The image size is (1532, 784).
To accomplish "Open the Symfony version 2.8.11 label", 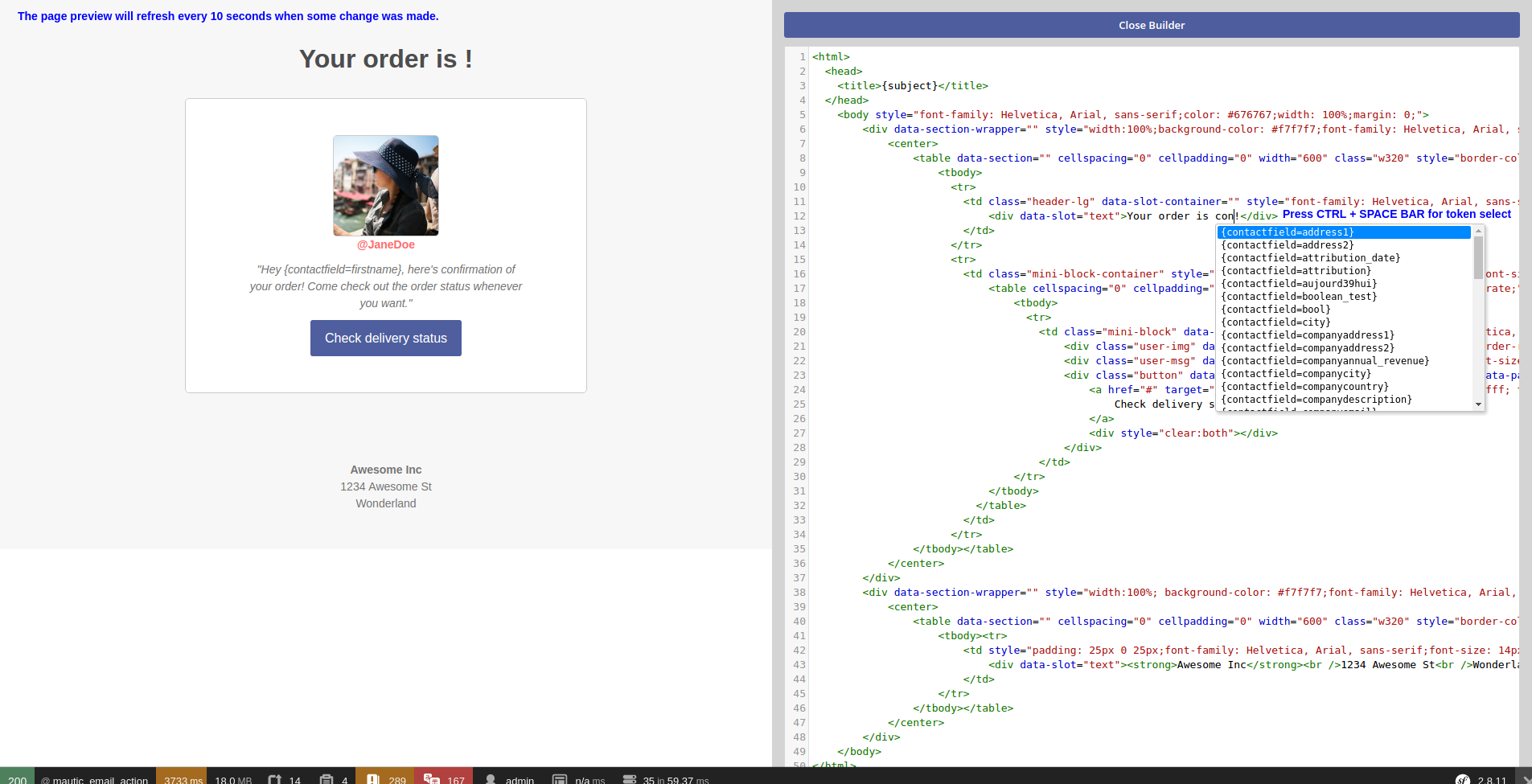I will pyautogui.click(x=1492, y=779).
